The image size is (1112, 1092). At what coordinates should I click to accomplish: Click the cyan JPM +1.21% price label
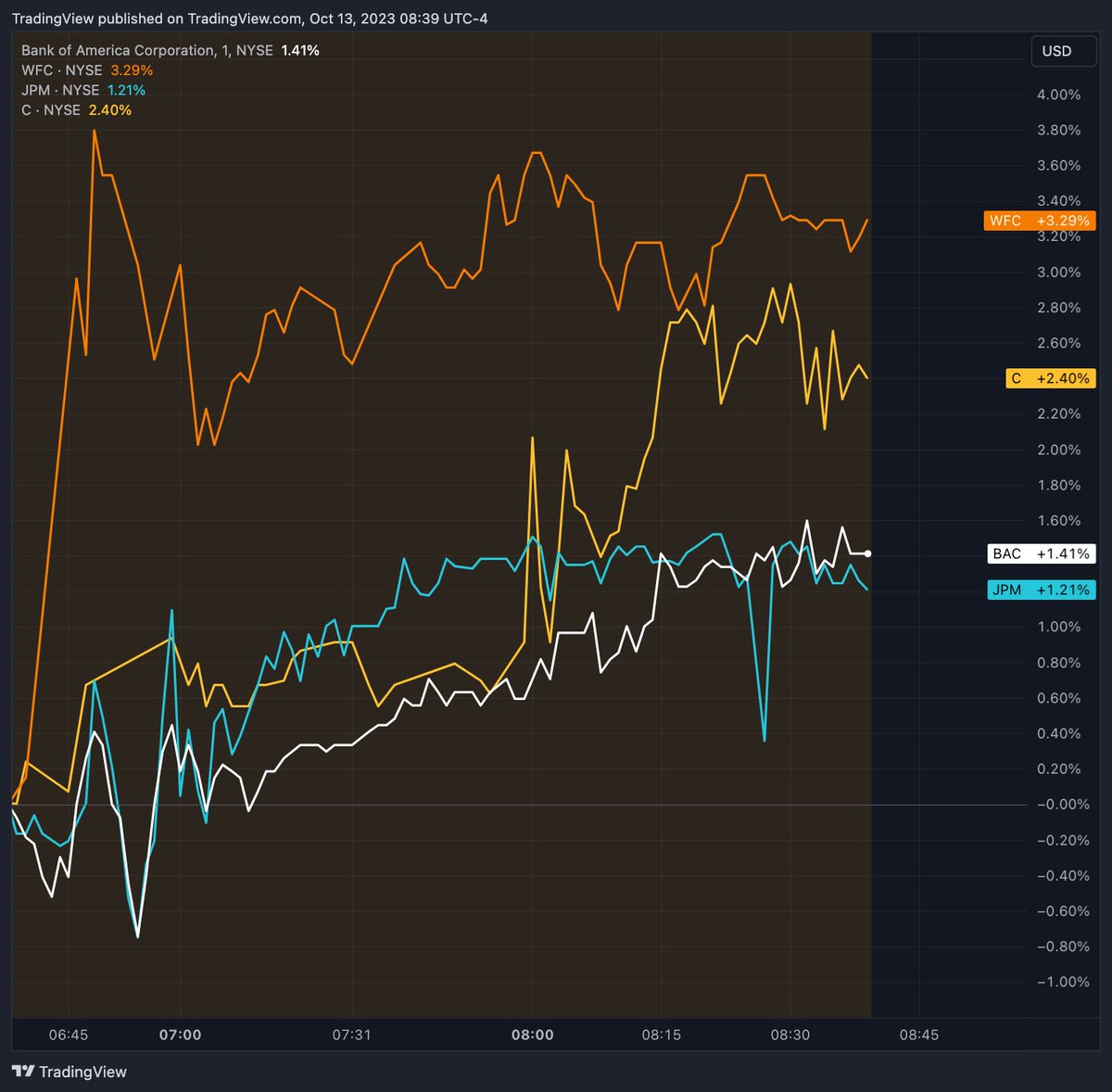tap(1042, 590)
